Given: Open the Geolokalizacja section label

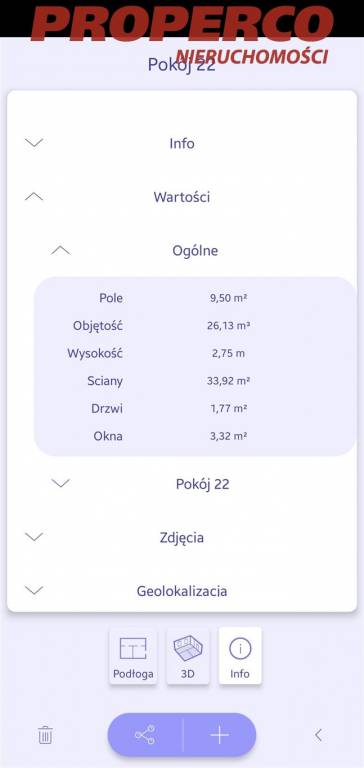Looking at the screenshot, I should (x=182, y=591).
